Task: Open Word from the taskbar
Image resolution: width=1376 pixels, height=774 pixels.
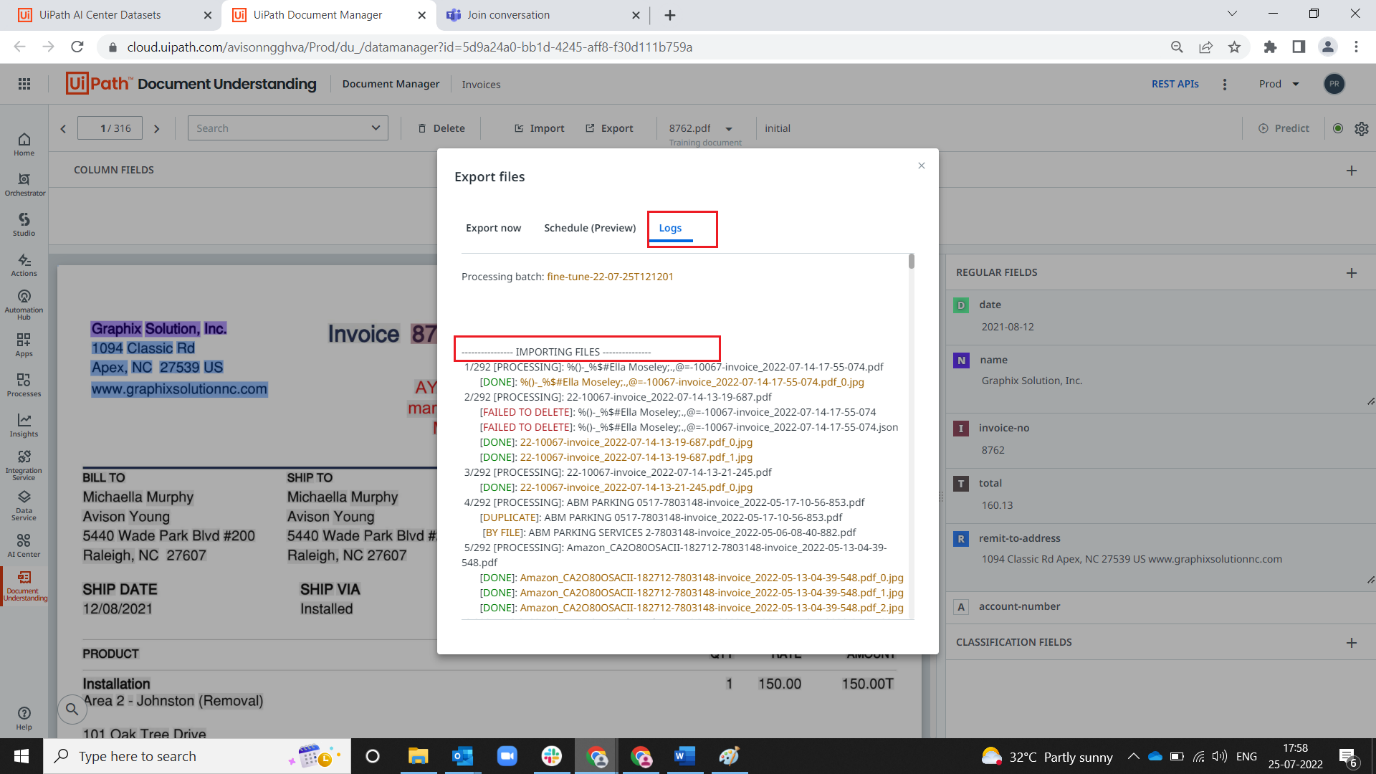Action: [684, 756]
